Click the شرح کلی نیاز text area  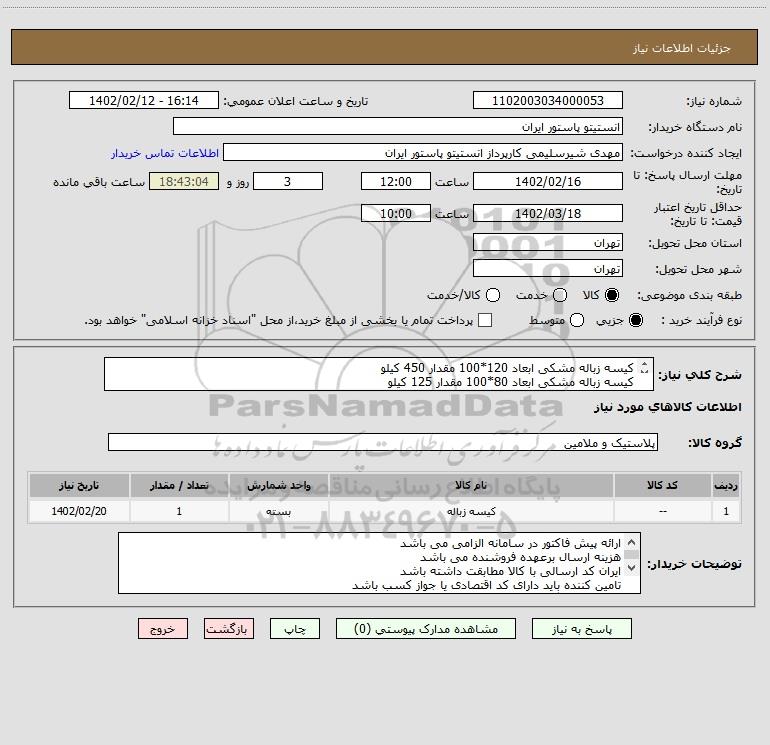click(379, 374)
